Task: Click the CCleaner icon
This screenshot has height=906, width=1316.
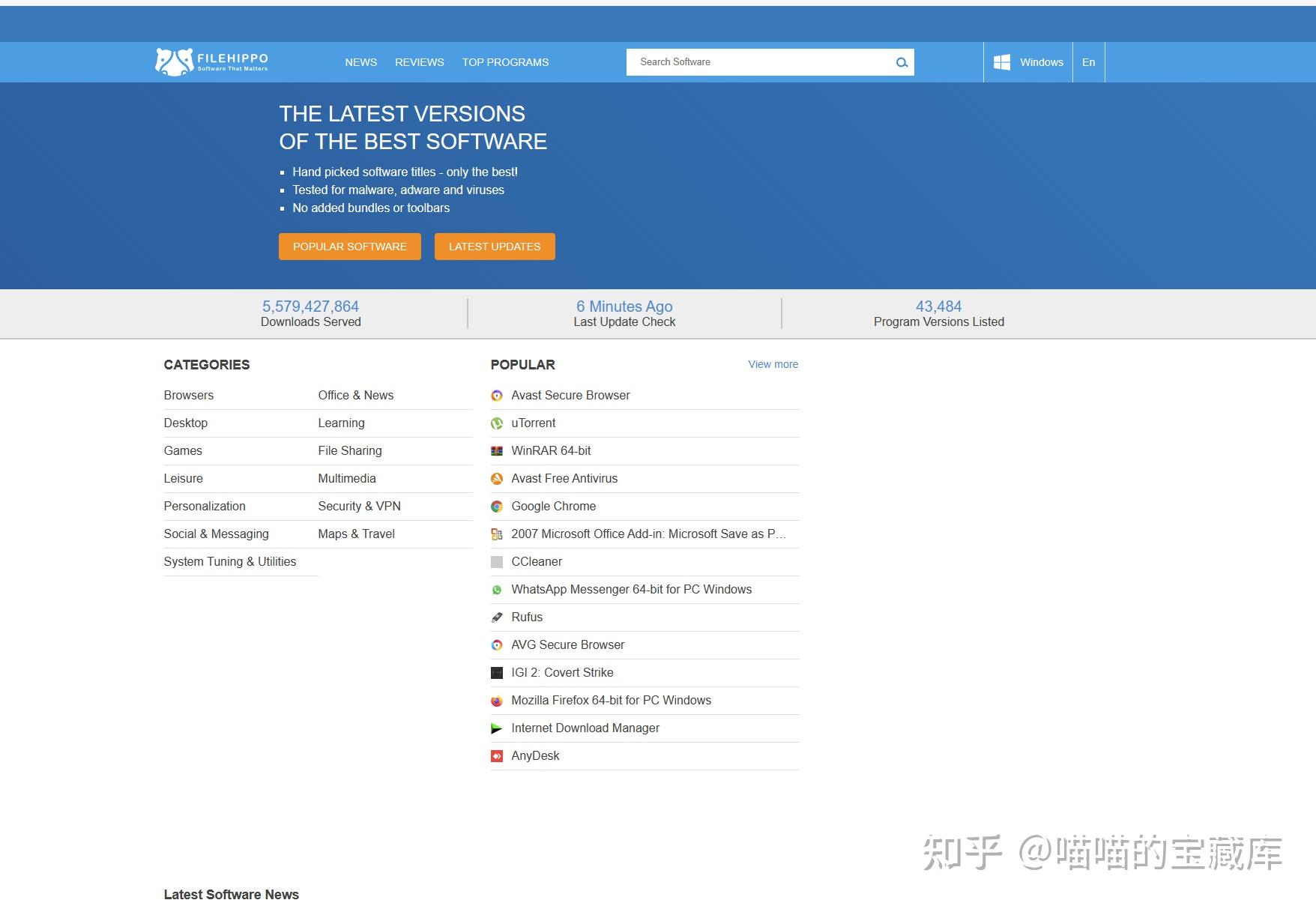Action: coord(497,562)
